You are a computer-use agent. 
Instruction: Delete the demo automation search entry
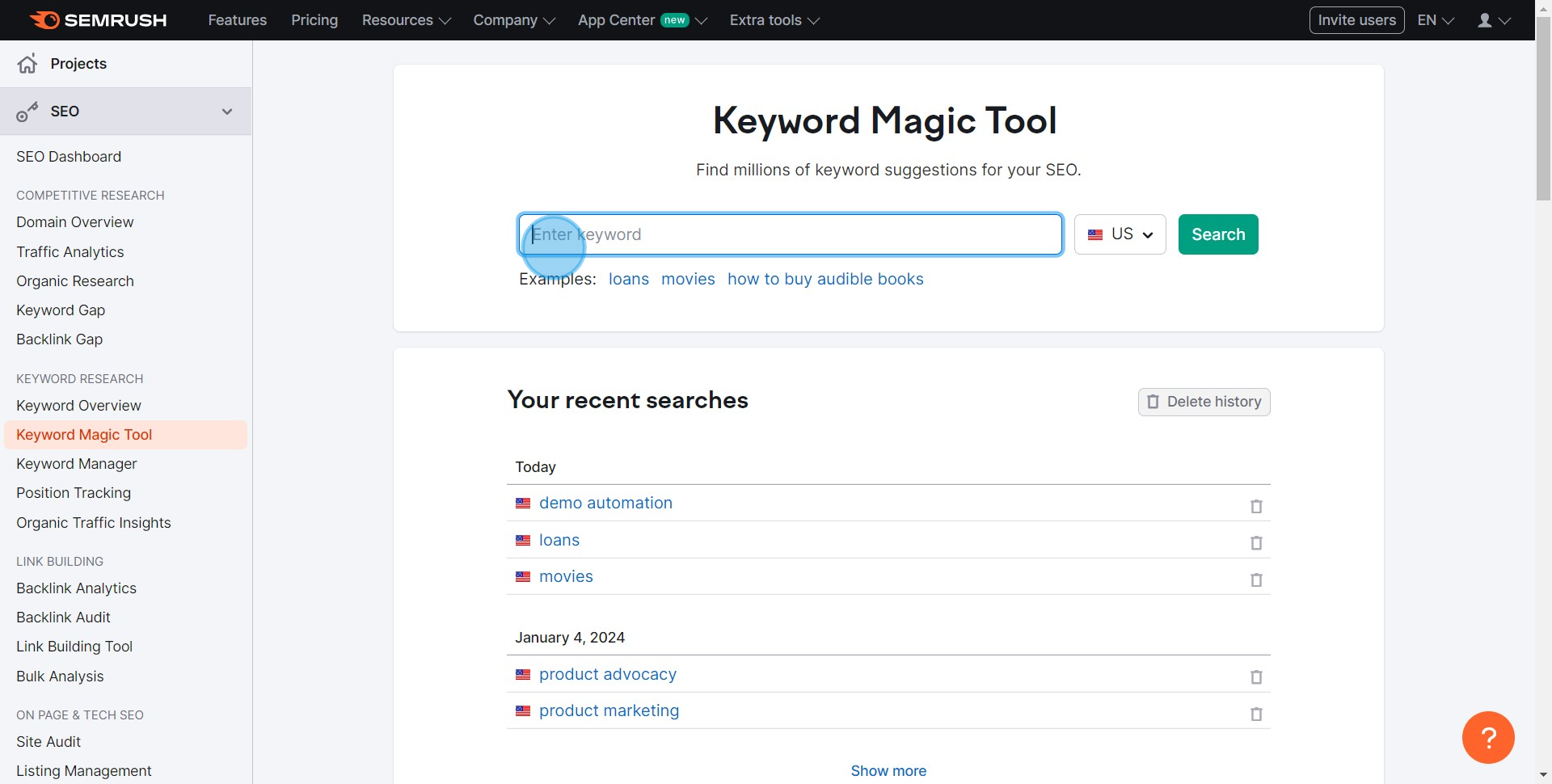(x=1256, y=506)
